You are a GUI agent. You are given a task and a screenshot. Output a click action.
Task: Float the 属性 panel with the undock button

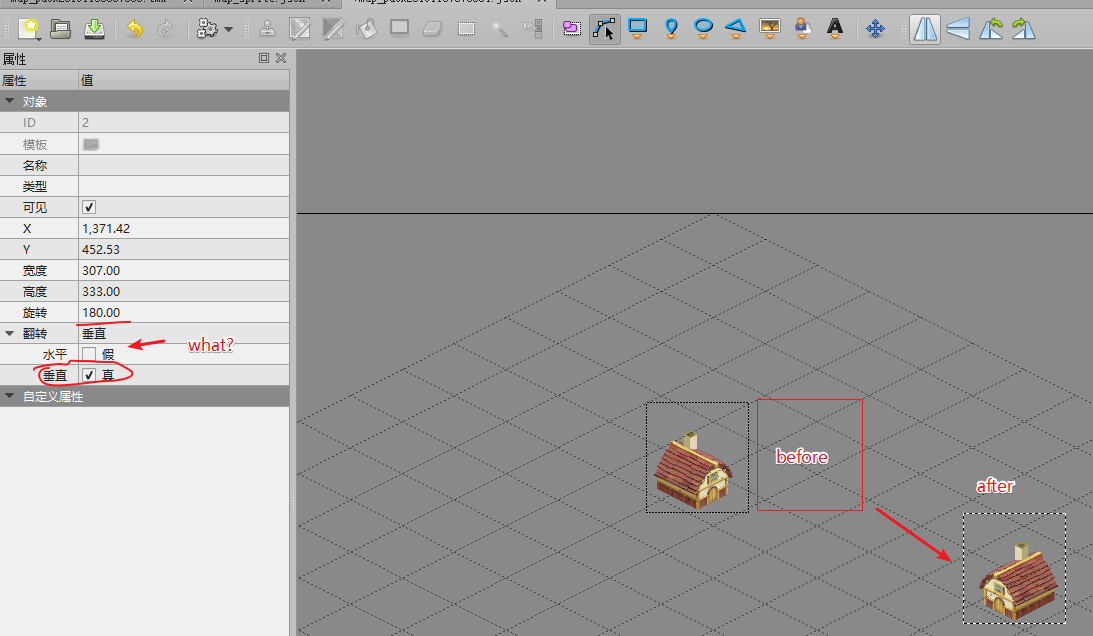(263, 58)
